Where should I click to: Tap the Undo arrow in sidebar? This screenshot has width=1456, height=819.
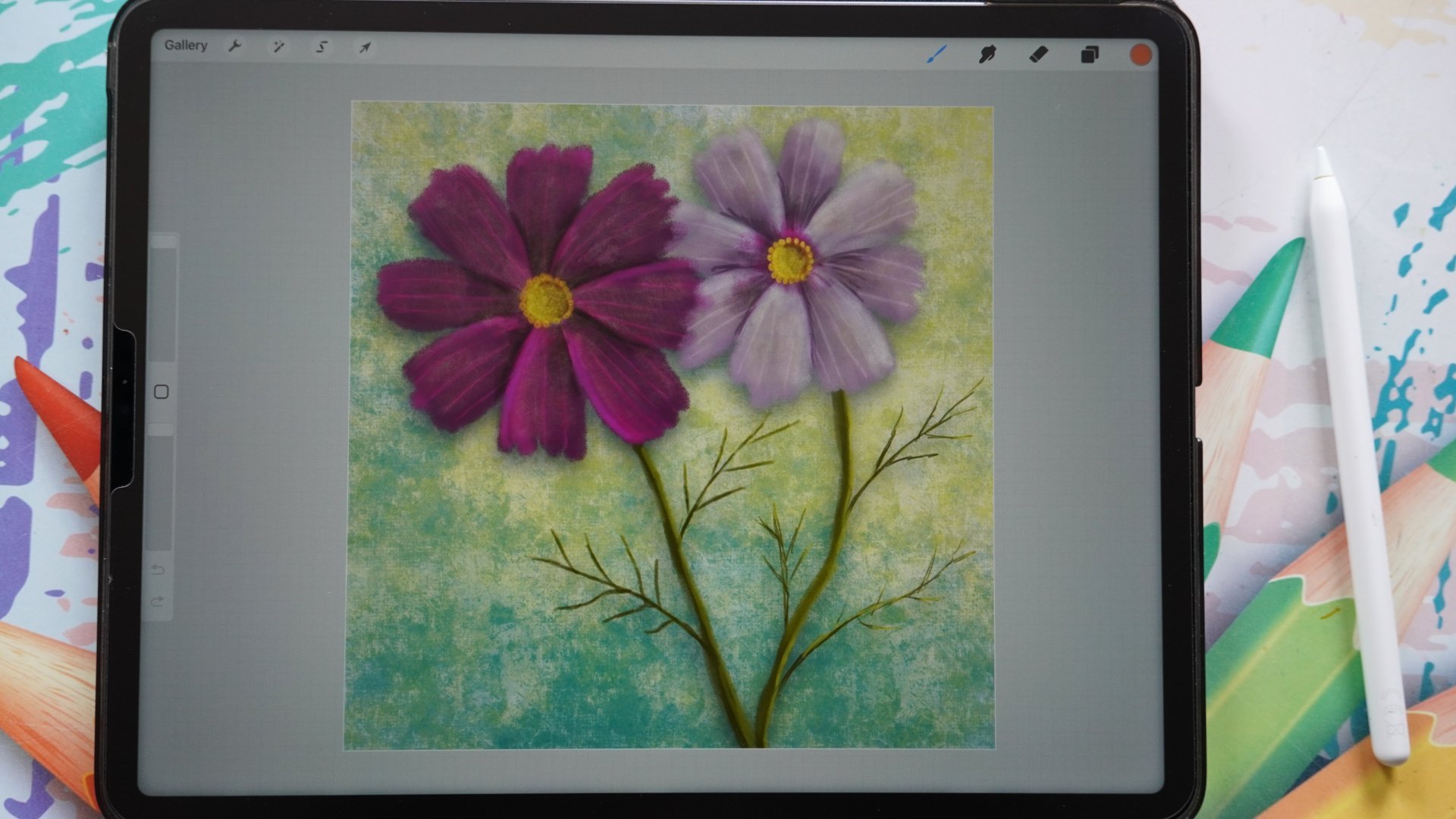point(158,570)
